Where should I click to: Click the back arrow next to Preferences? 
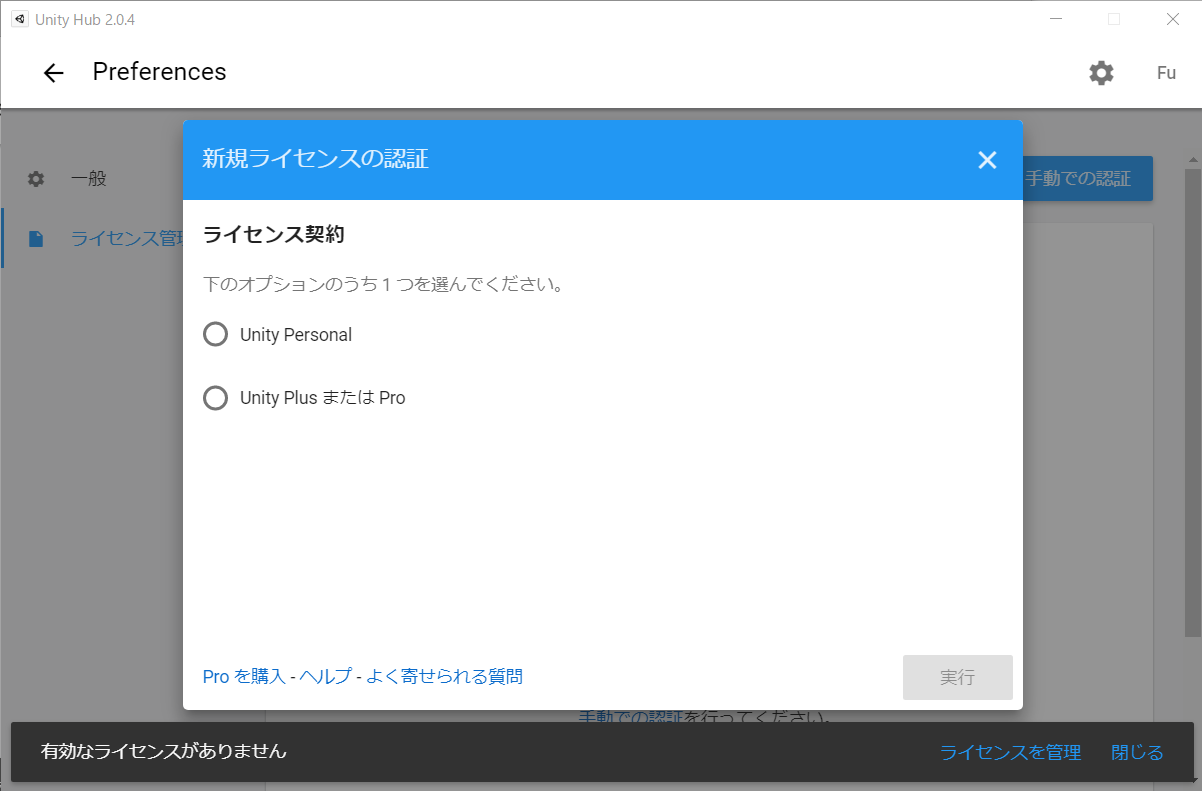point(53,73)
